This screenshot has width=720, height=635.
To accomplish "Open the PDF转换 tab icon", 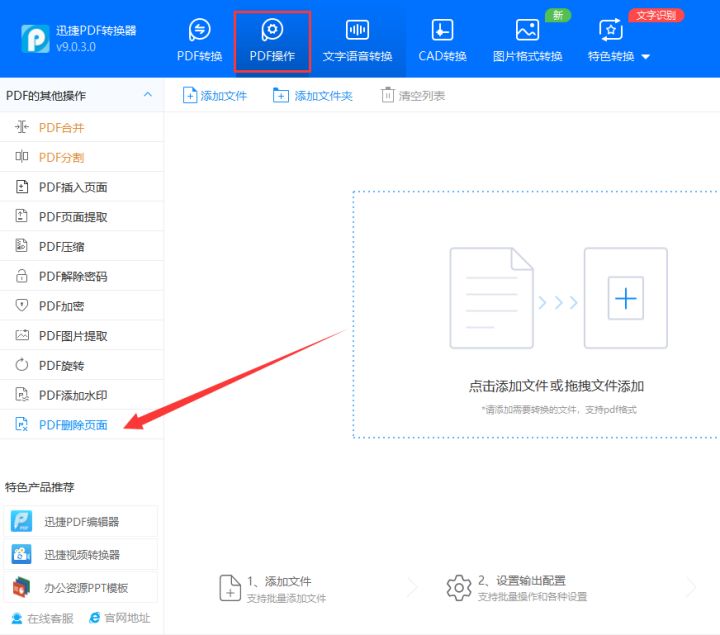I will tap(200, 30).
